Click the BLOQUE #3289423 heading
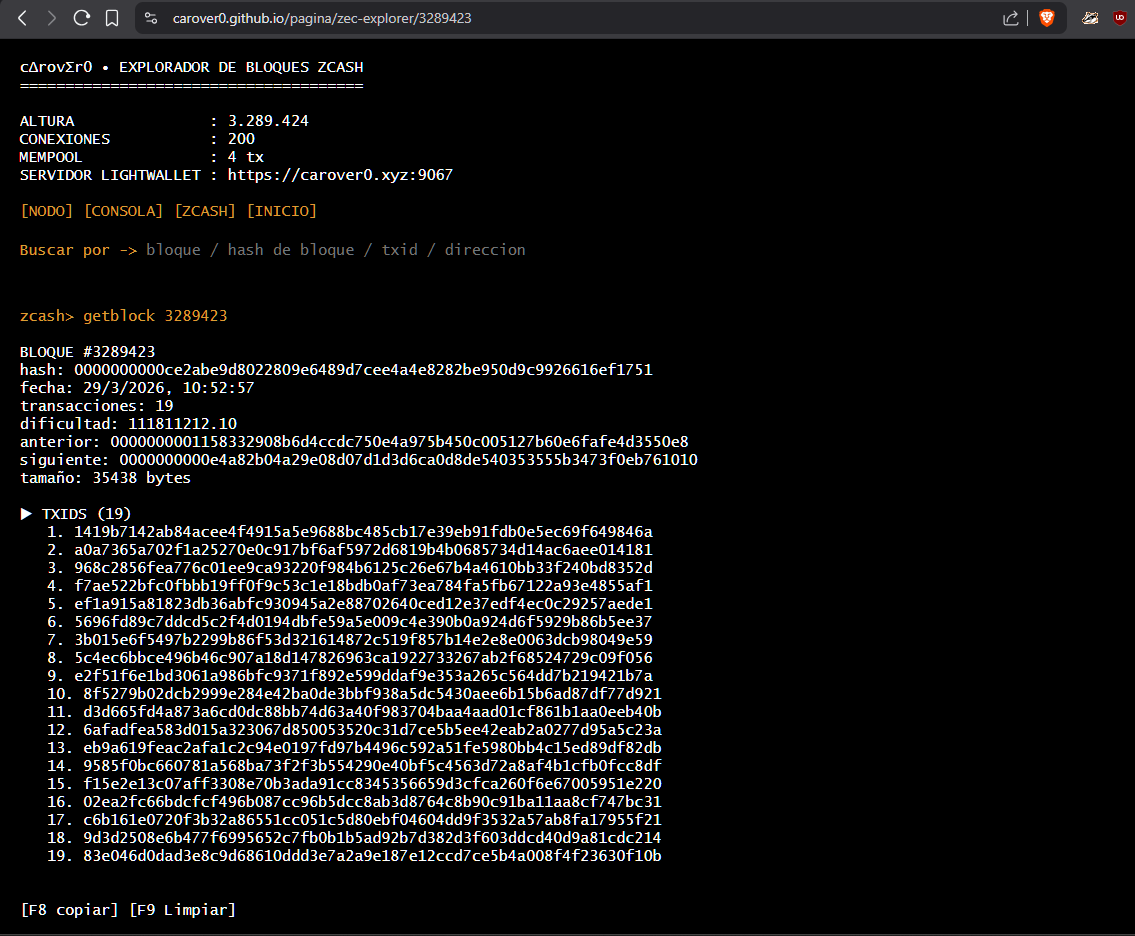1135x936 pixels. pos(88,352)
